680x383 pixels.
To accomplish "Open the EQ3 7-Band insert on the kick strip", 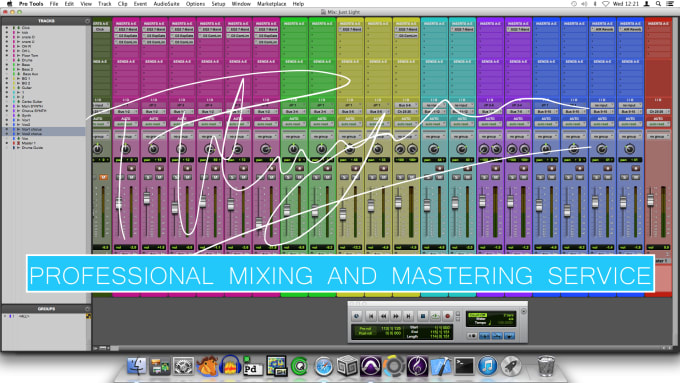I will 126,29.
